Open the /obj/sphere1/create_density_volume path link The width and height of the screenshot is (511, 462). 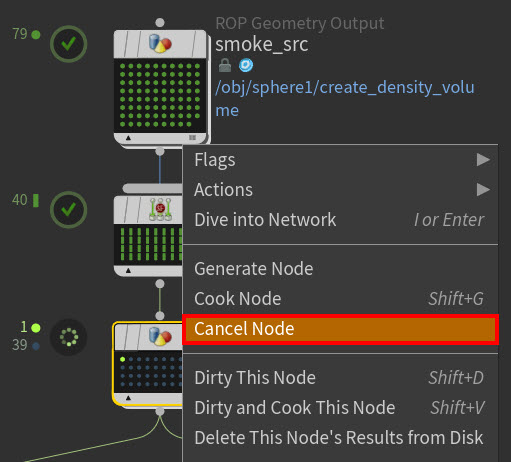point(345,99)
